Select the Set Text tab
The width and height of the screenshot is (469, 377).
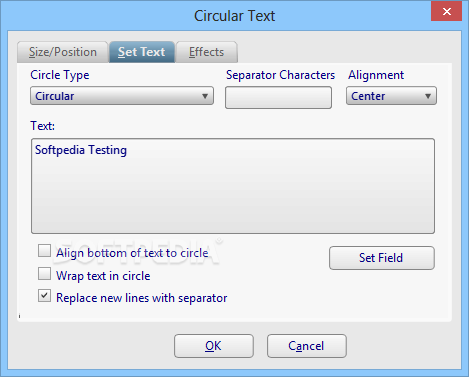142,52
